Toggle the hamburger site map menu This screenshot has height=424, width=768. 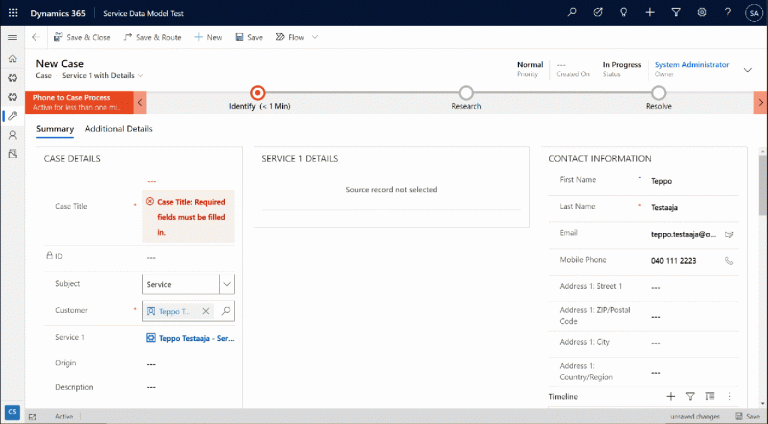(13, 37)
